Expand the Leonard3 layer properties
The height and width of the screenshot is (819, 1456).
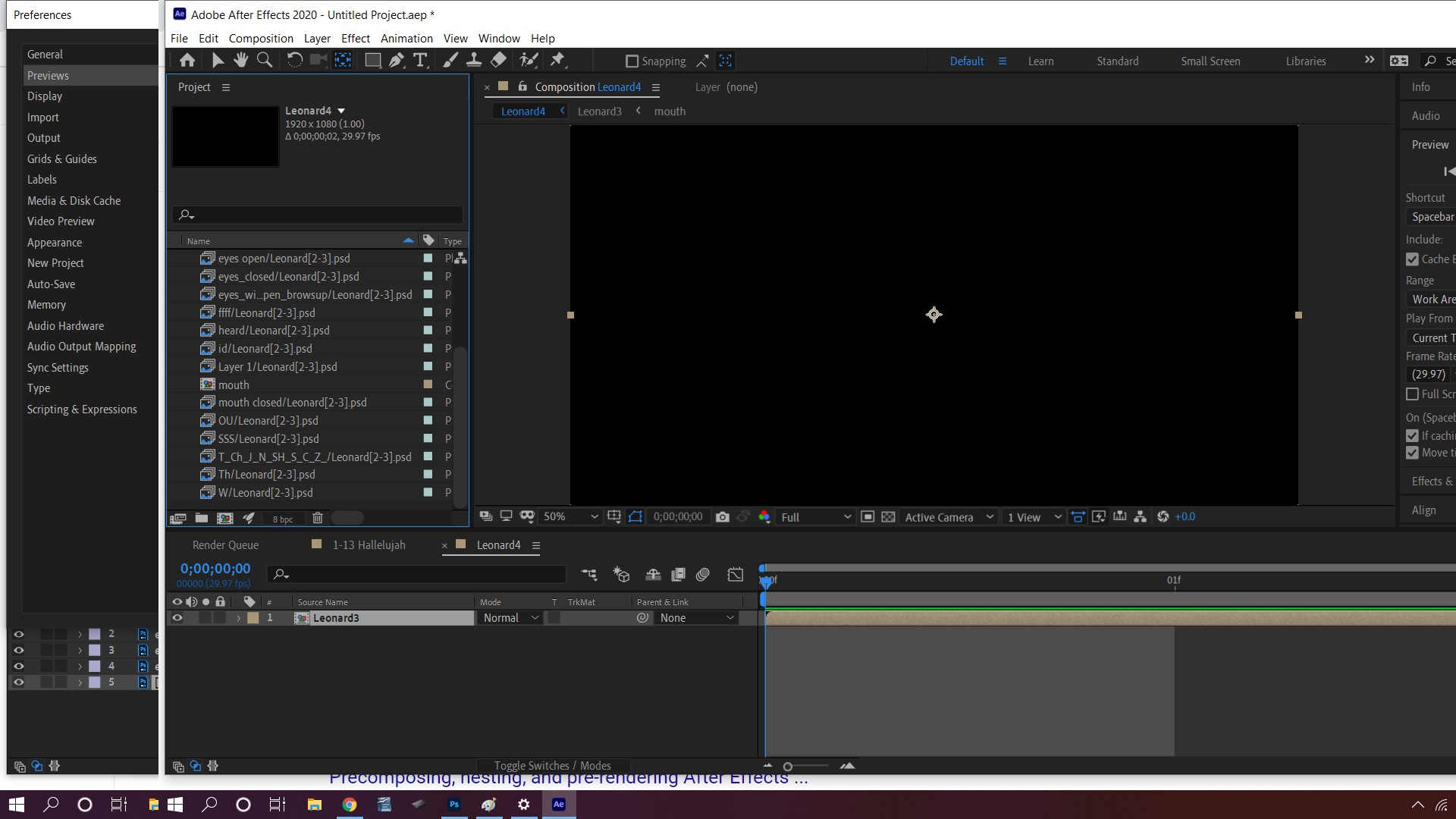pos(238,618)
